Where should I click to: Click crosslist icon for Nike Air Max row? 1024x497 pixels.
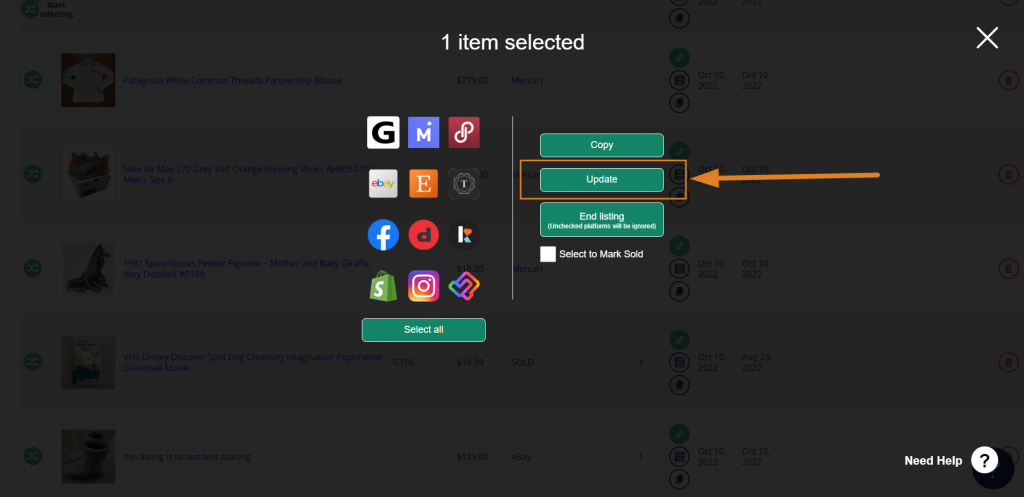point(33,174)
